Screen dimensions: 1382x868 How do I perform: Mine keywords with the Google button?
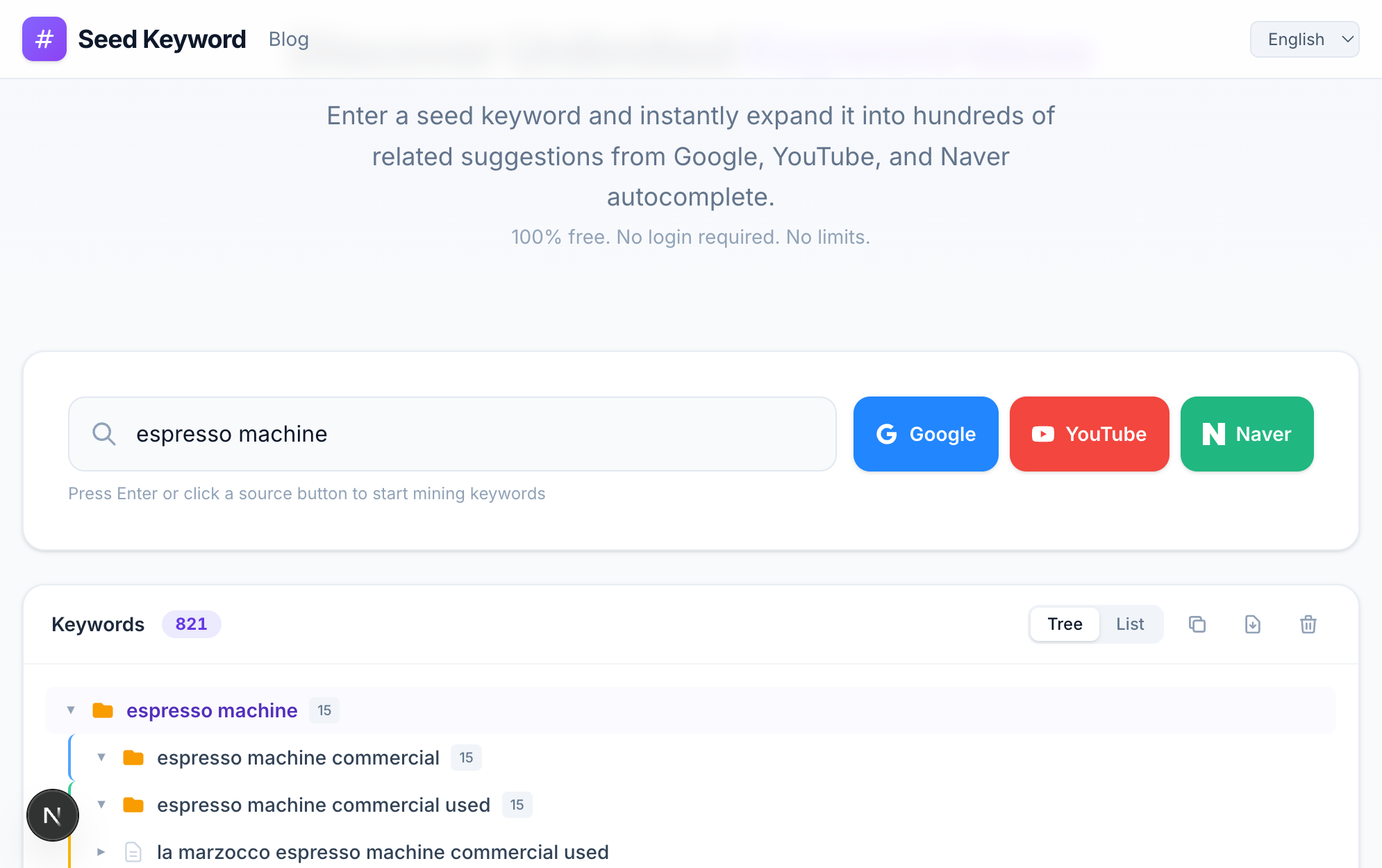926,434
